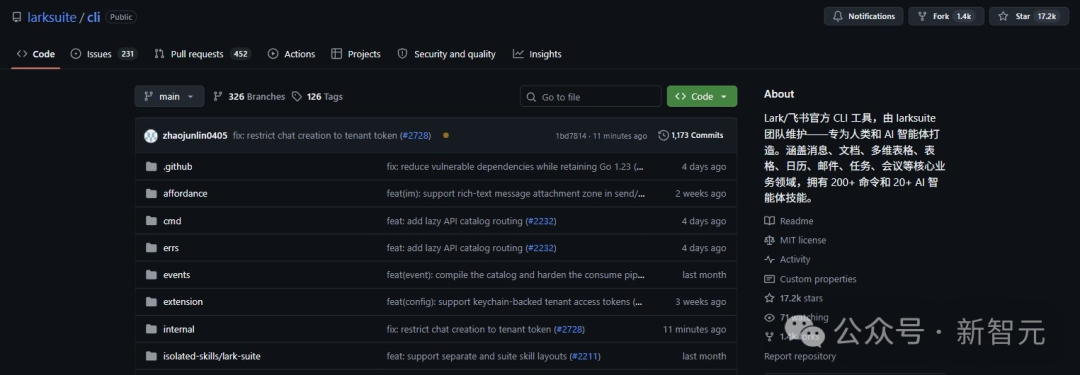This screenshot has height=375, width=1080.
Task: Open the Issues tab
Action: 104,54
